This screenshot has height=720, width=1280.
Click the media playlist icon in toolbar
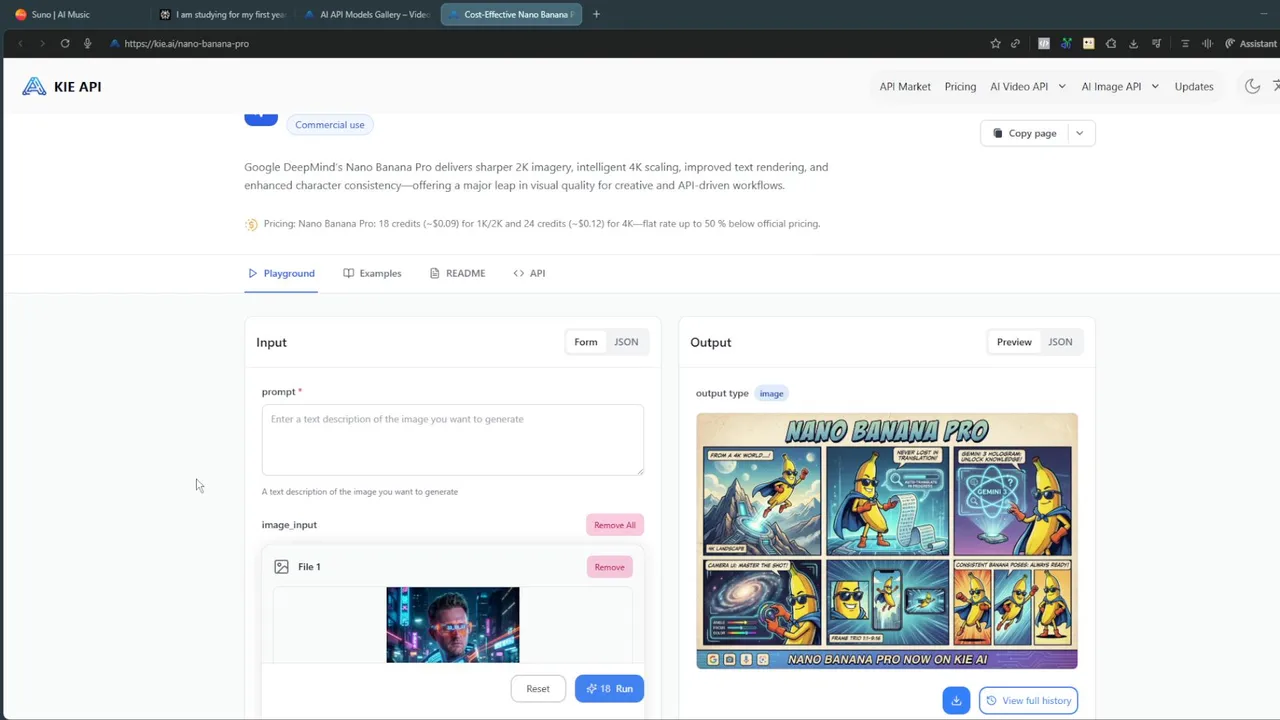point(1157,44)
